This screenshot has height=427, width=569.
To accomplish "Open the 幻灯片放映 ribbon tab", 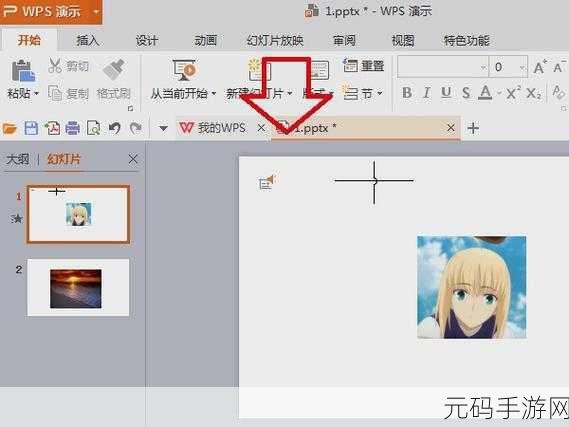I will (x=275, y=40).
